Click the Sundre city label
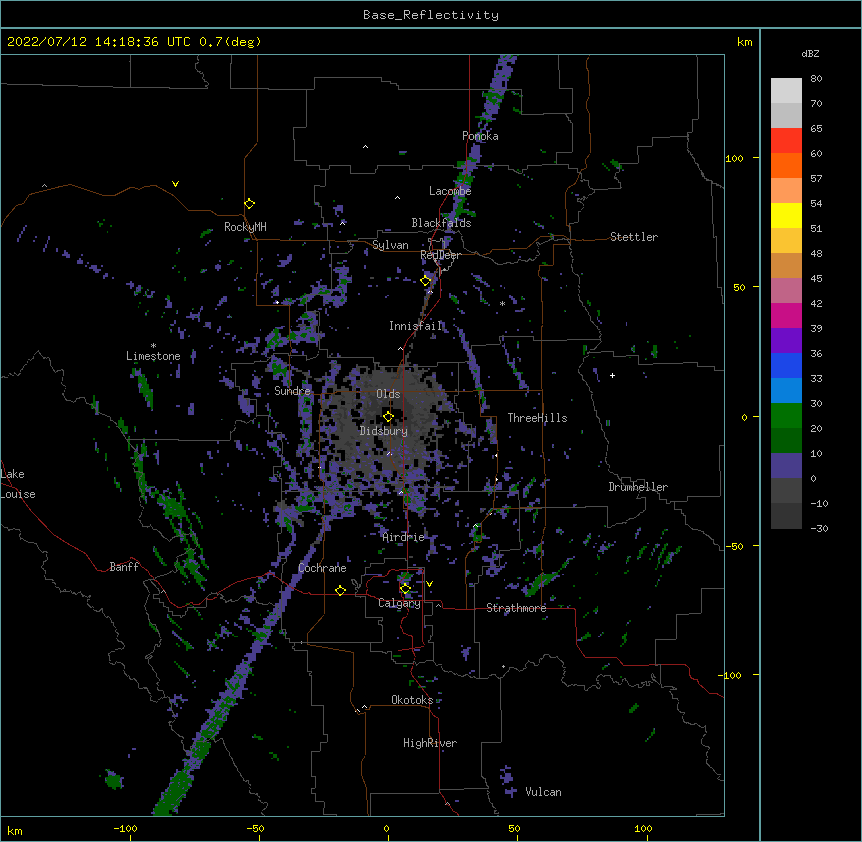Viewport: 862px width, 842px height. [292, 391]
